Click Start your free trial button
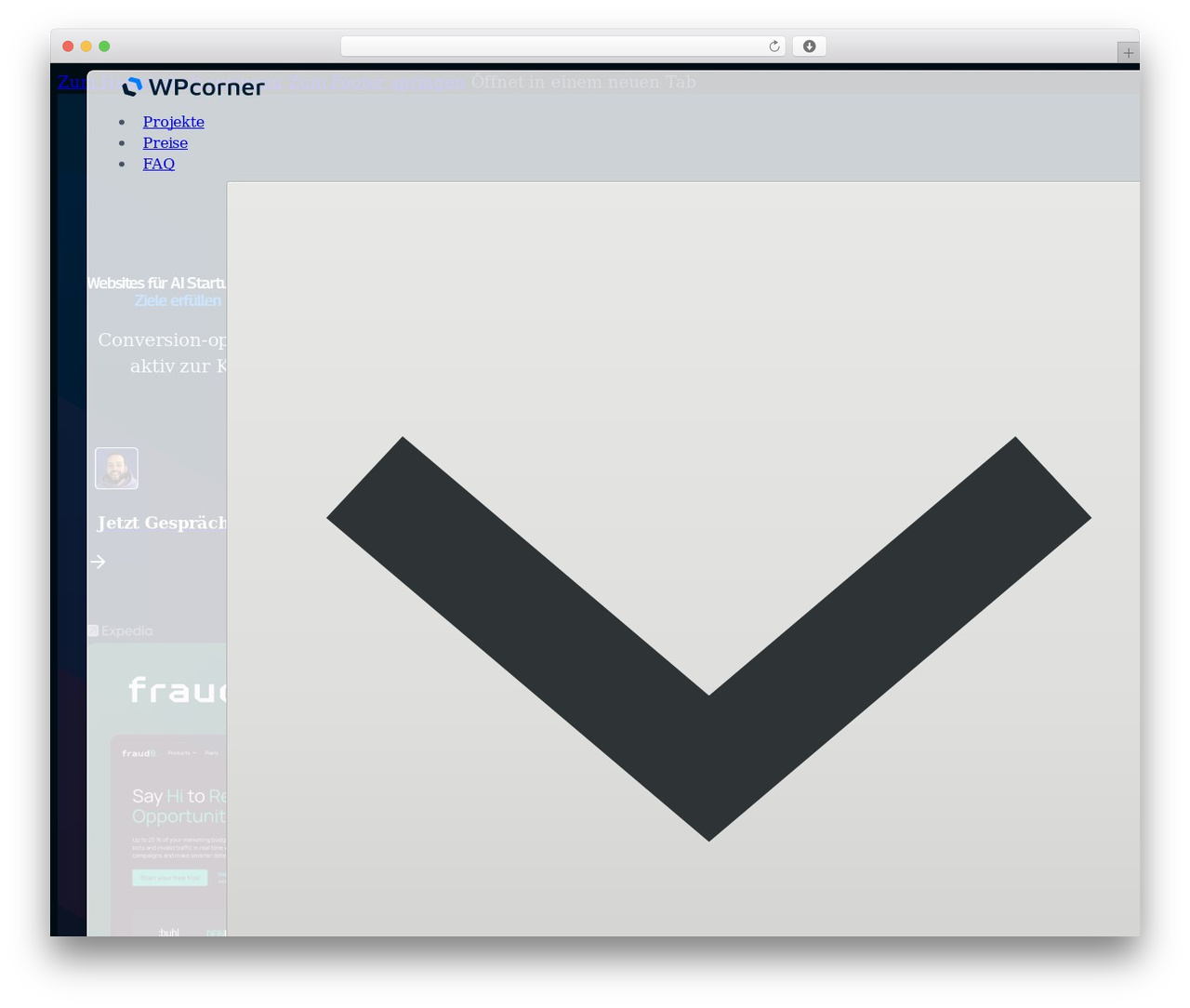 tap(169, 878)
